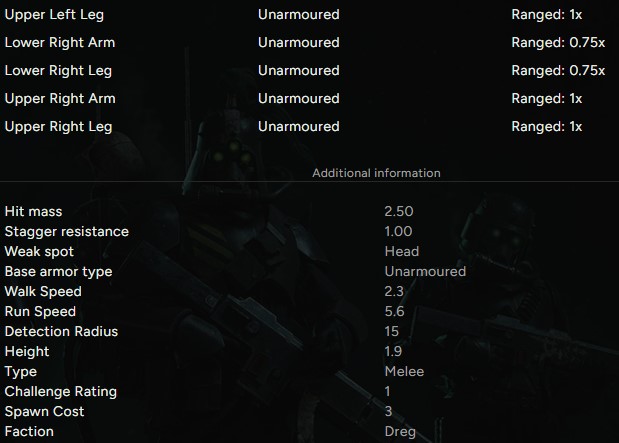Select the Stagger resistance label

pyautogui.click(x=66, y=232)
